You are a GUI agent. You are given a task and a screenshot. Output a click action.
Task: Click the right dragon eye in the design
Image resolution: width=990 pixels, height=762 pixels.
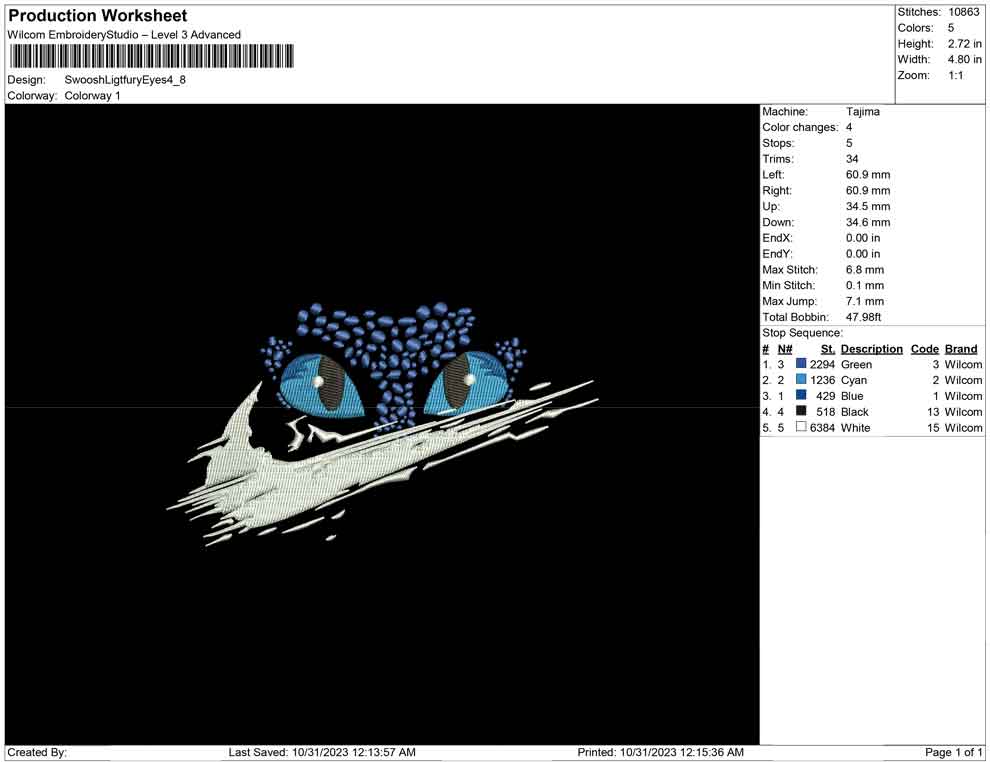click(x=466, y=382)
